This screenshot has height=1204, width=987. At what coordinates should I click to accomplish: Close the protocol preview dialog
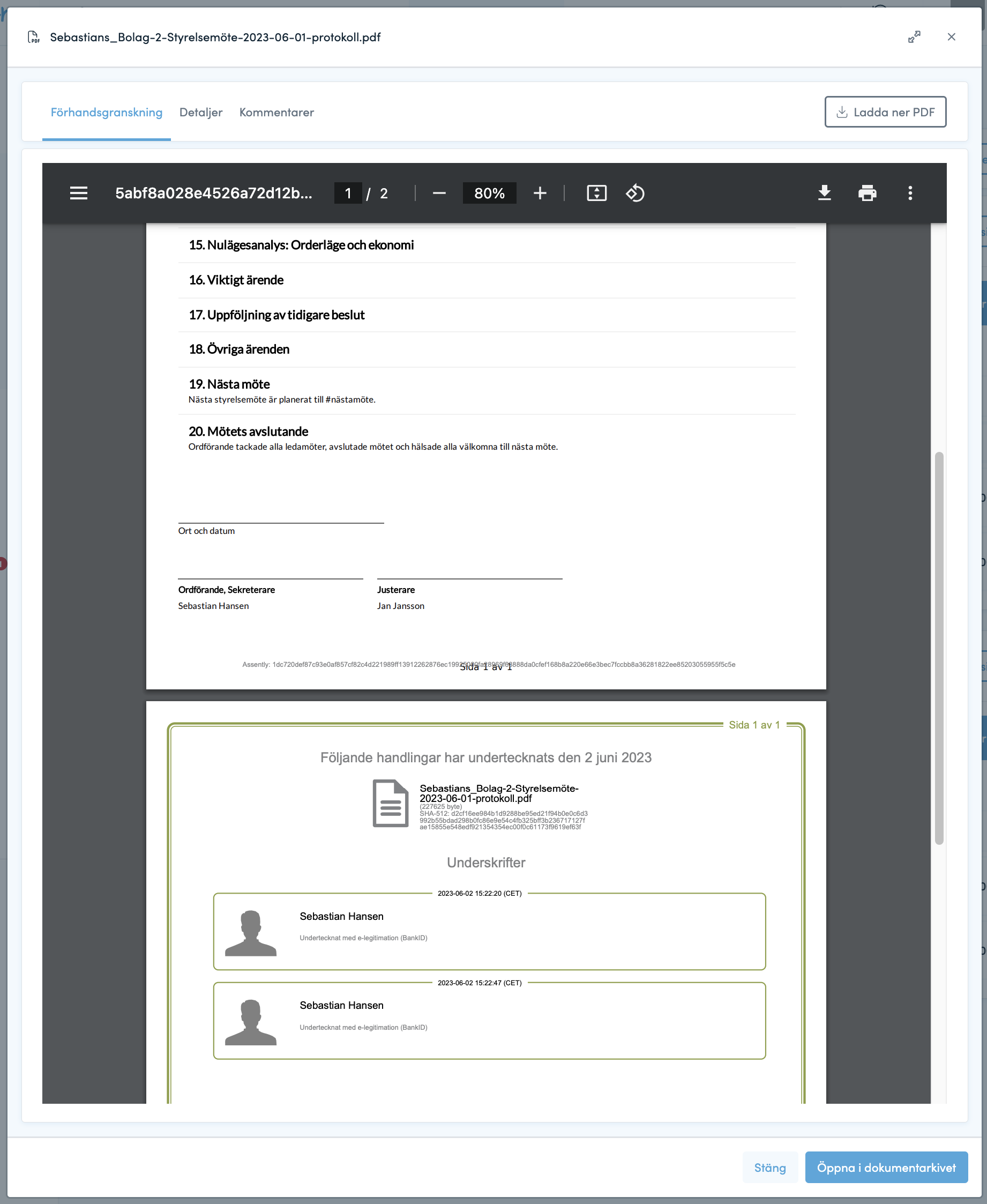tap(951, 37)
